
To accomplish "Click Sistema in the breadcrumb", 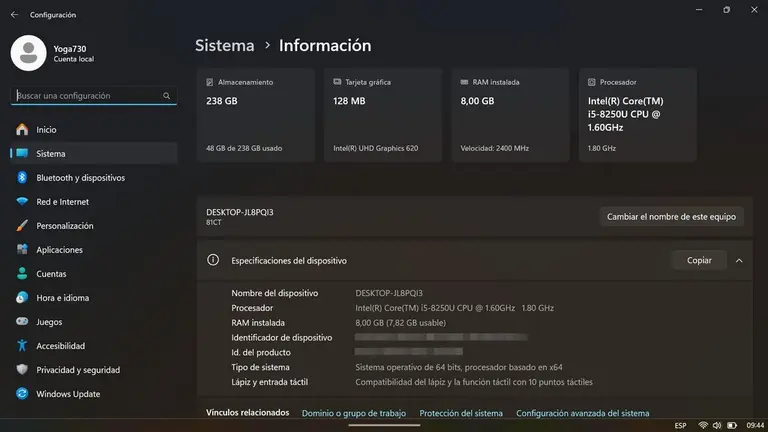I will coord(225,46).
